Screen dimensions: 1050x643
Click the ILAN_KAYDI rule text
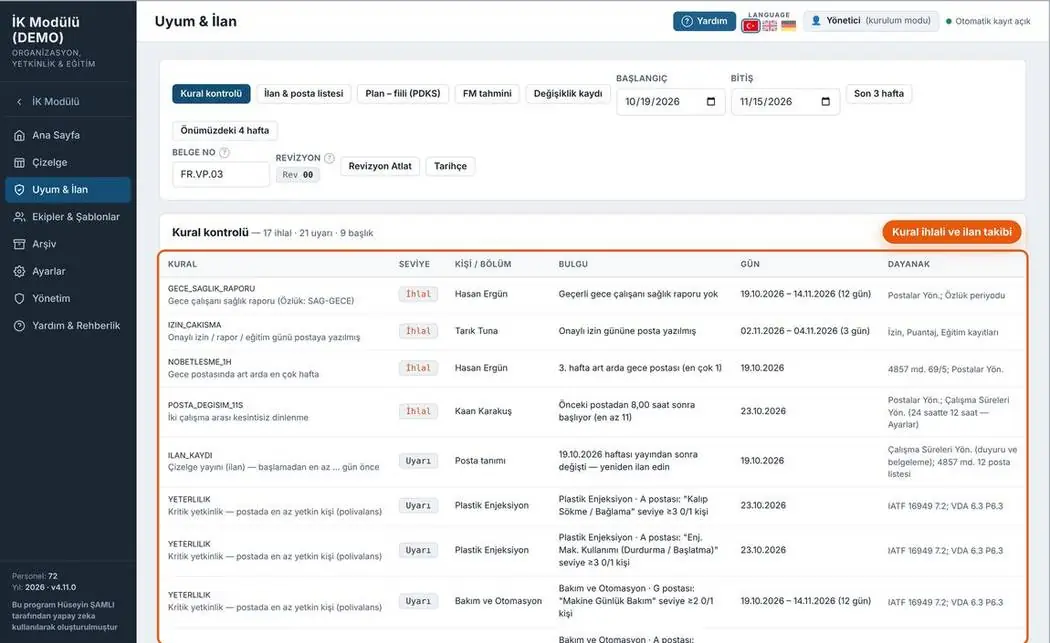tap(190, 455)
